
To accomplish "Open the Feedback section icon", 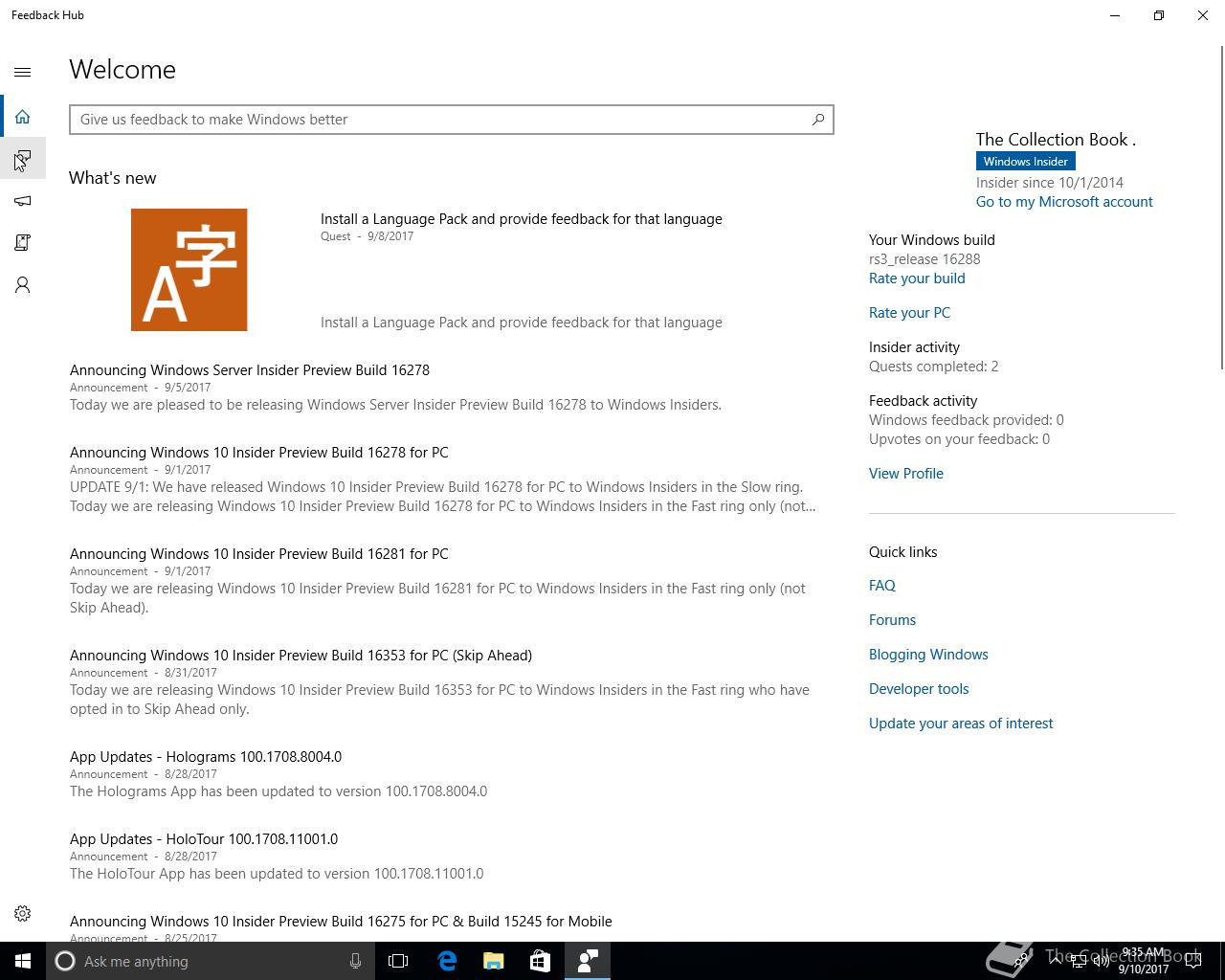I will pos(23,159).
